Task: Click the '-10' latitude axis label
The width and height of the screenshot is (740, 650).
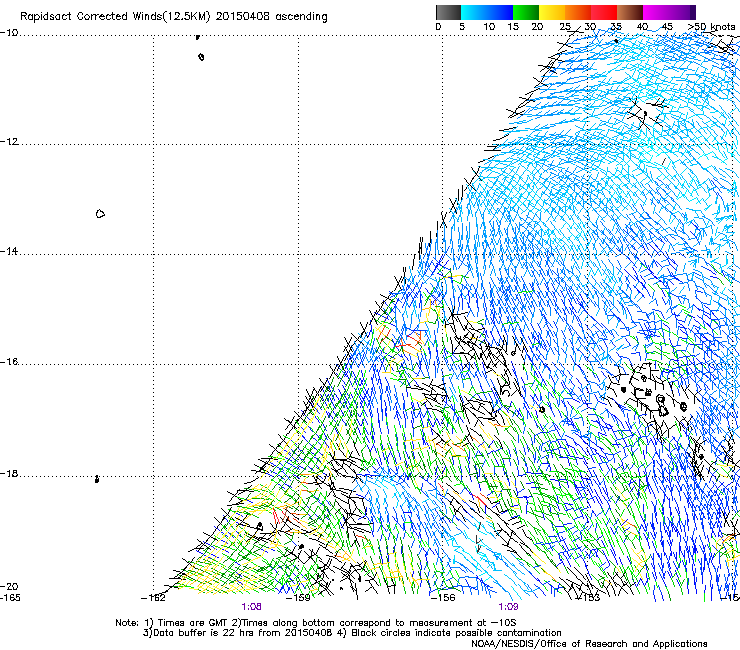Action: coord(9,33)
